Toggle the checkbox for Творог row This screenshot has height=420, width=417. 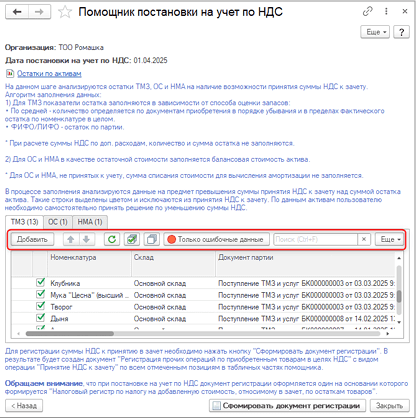pos(40,306)
